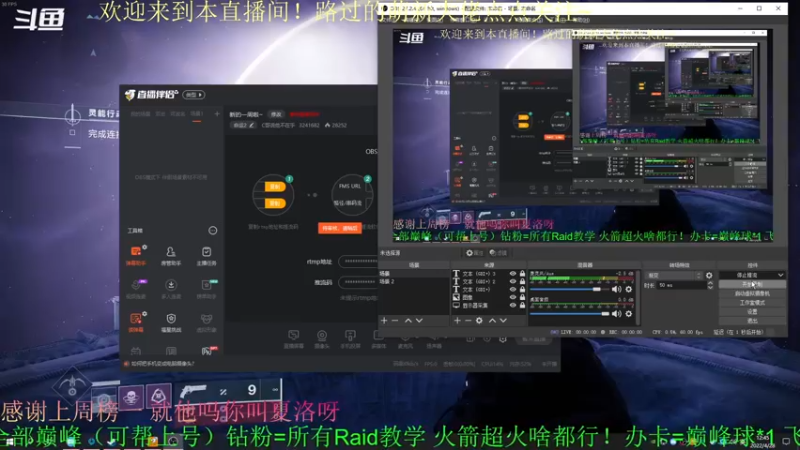Viewport: 800px width, 450px height.
Task: Move scene down in OBS Scenes panel
Action: [419, 320]
